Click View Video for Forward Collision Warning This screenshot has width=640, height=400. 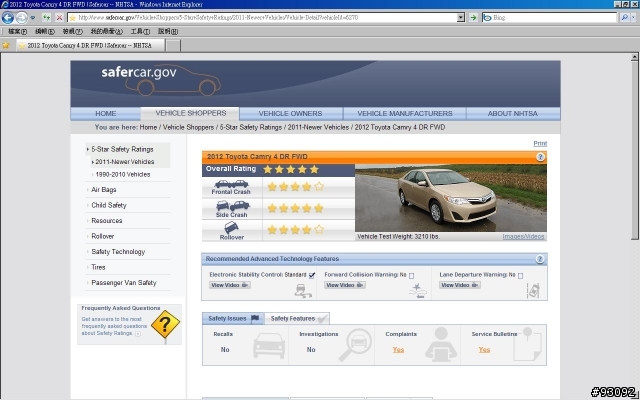345,285
